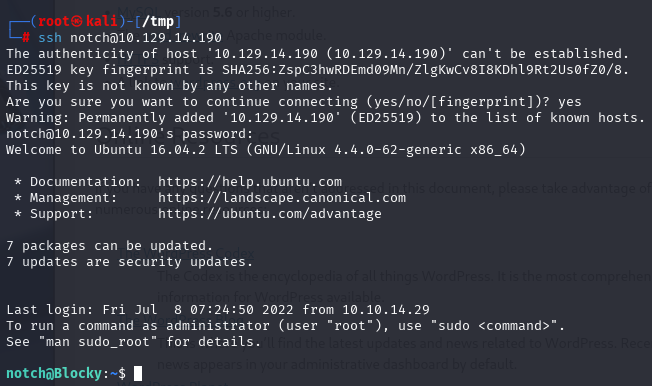Click the Kali skull icon in prompt
The image size is (652, 386).
77,21
